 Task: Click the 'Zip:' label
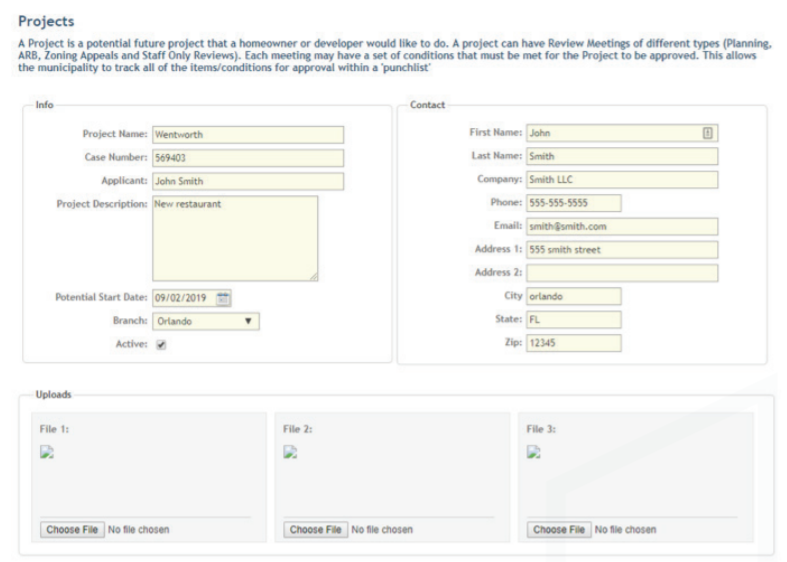513,342
